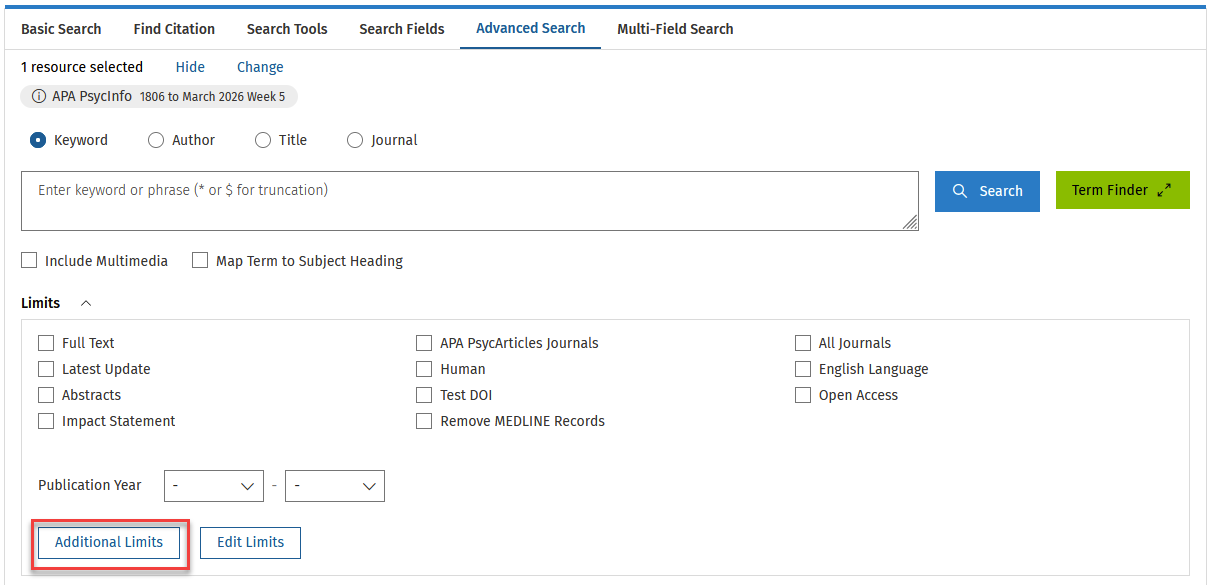1213x585 pixels.
Task: Choose the Journal search radio option
Action: [355, 140]
